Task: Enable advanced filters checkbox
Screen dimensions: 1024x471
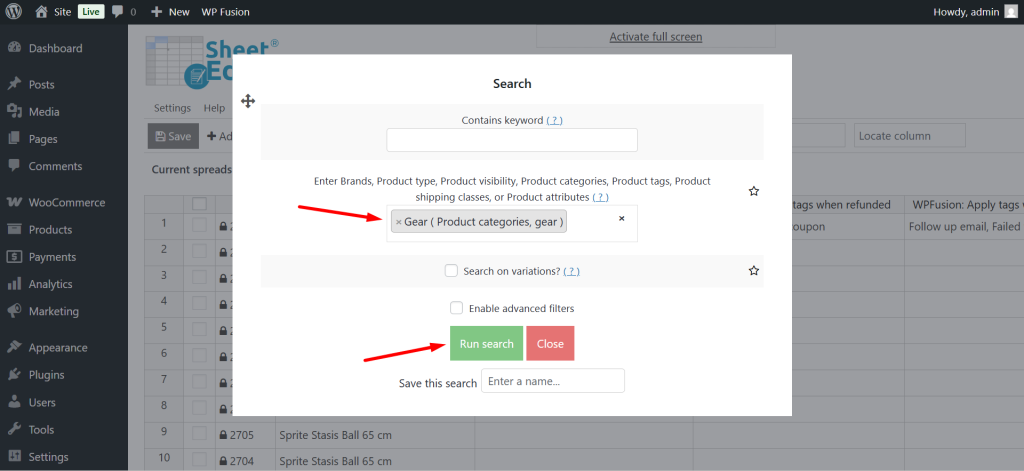Action: pos(456,308)
